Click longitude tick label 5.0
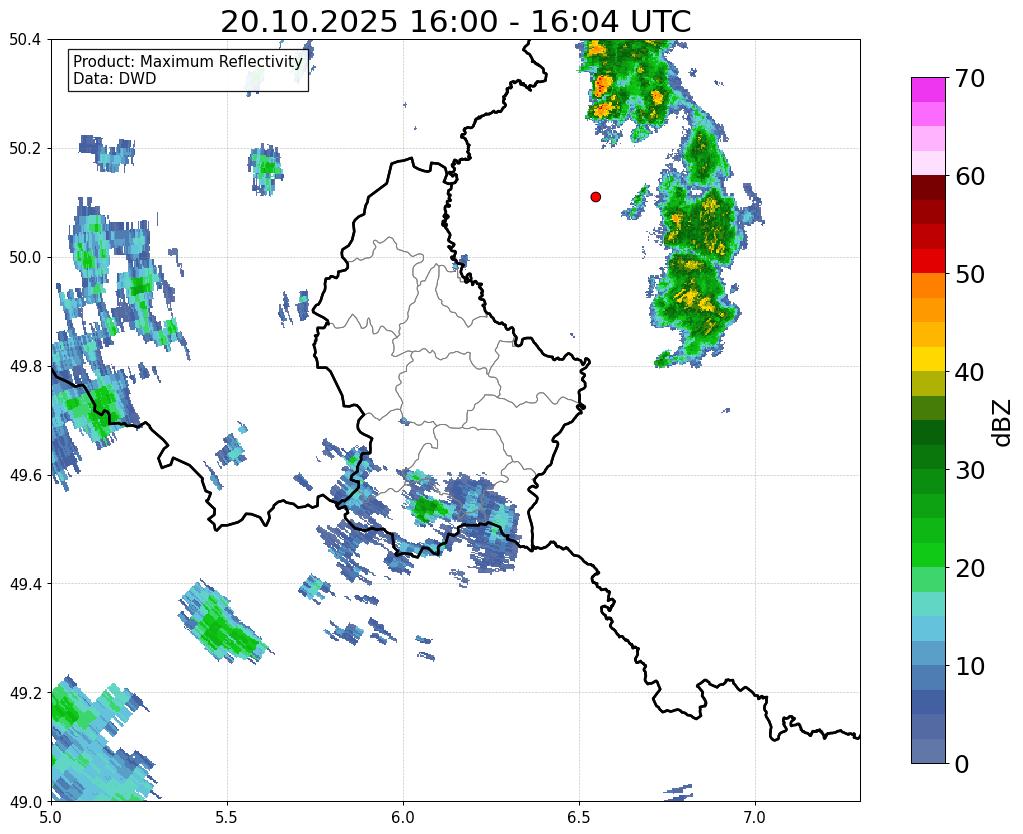Image resolution: width=1023 pixels, height=834 pixels. click(x=51, y=818)
